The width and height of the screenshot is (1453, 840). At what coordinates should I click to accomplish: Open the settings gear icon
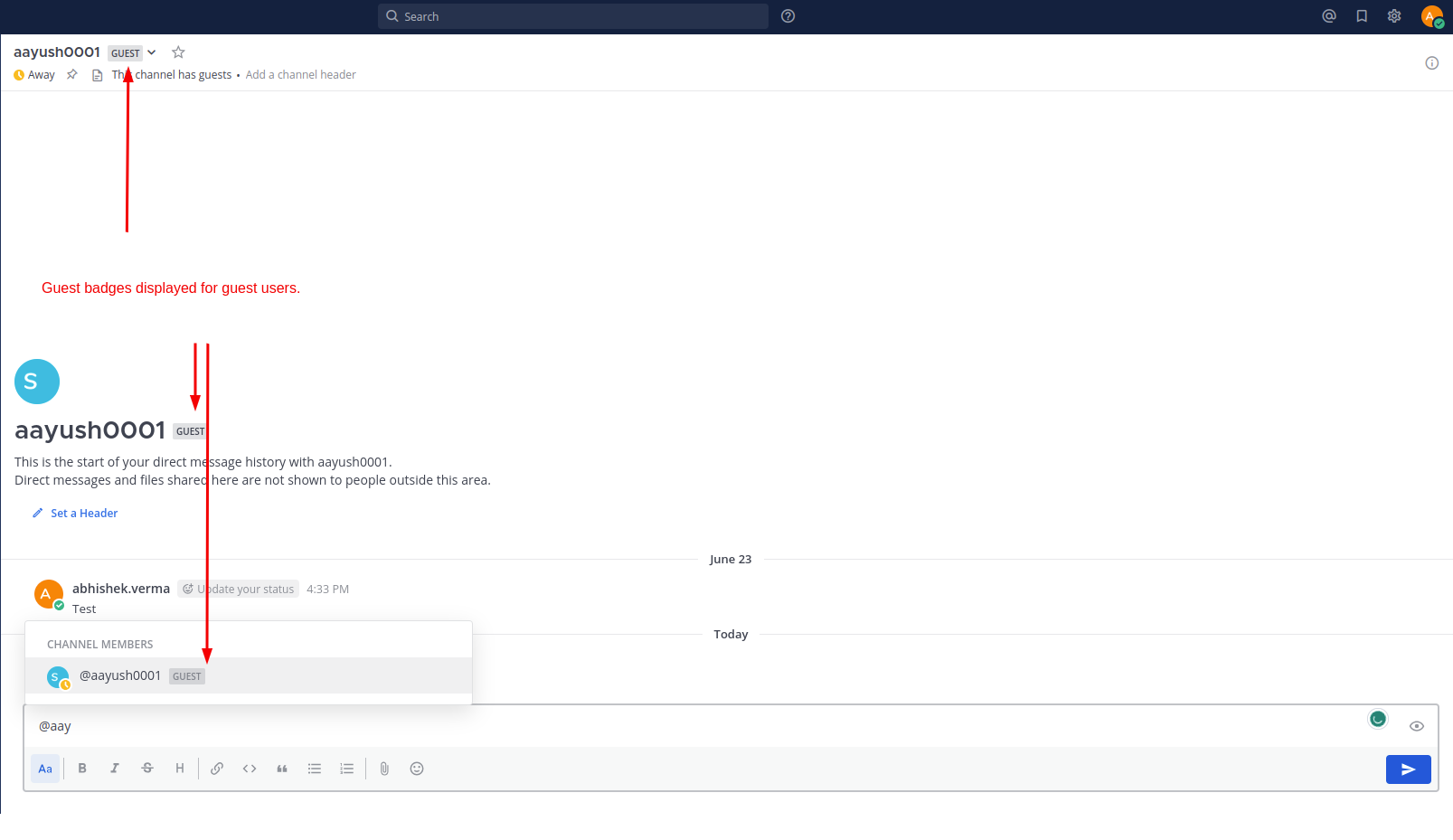click(1393, 15)
